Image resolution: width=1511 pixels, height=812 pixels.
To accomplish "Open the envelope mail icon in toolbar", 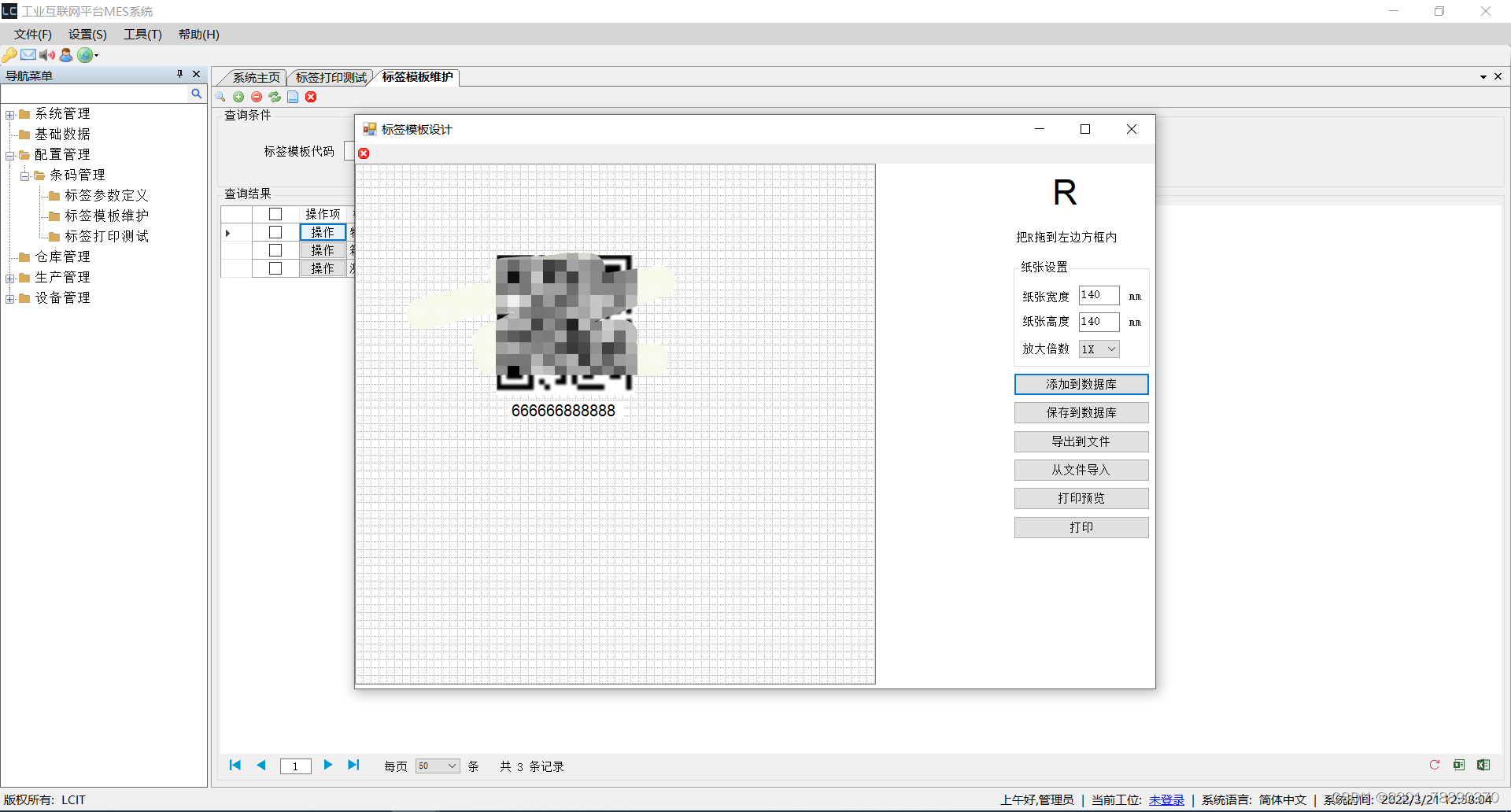I will coord(28,55).
